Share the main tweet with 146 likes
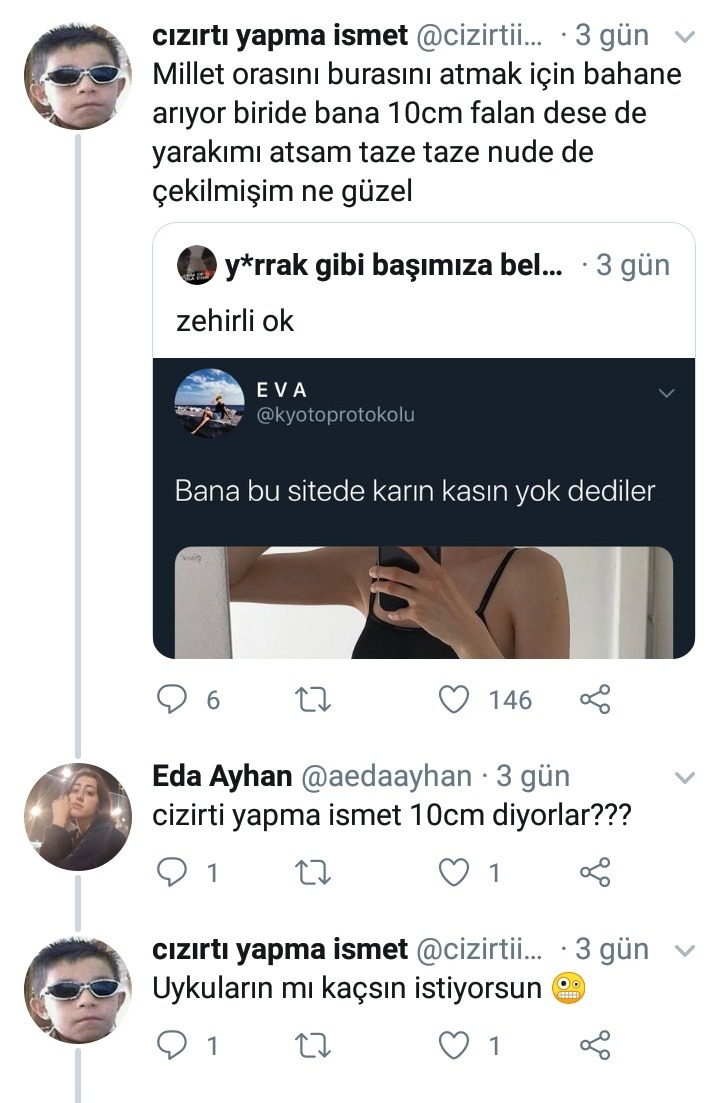Screen dimensions: 720x1103 [x=595, y=700]
